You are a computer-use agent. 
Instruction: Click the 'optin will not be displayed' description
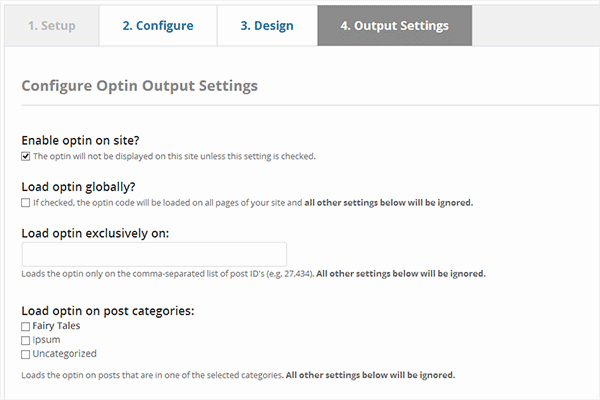[x=174, y=156]
